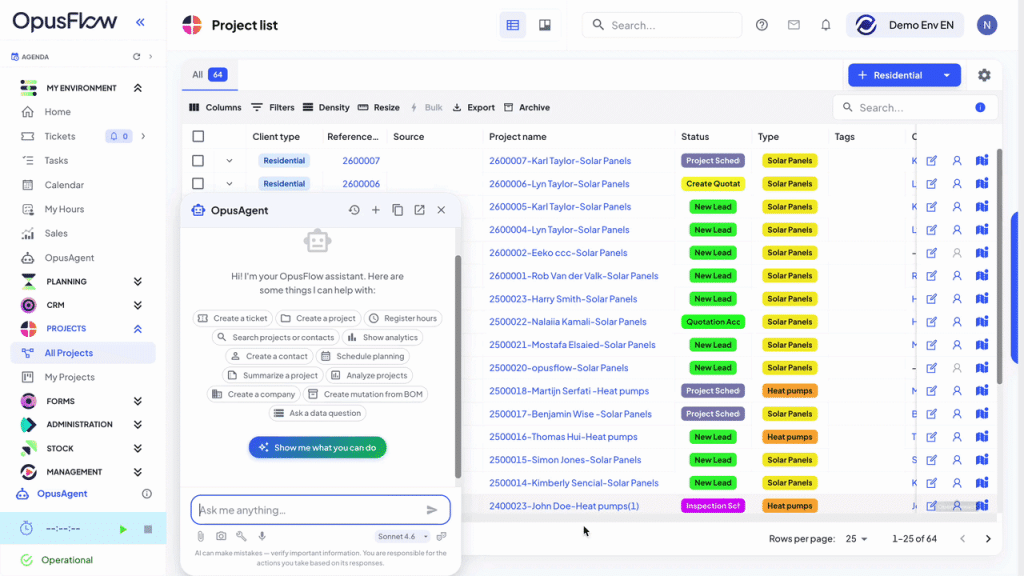Check the 2600007 row checkbox
Image resolution: width=1024 pixels, height=576 pixels.
click(x=198, y=161)
